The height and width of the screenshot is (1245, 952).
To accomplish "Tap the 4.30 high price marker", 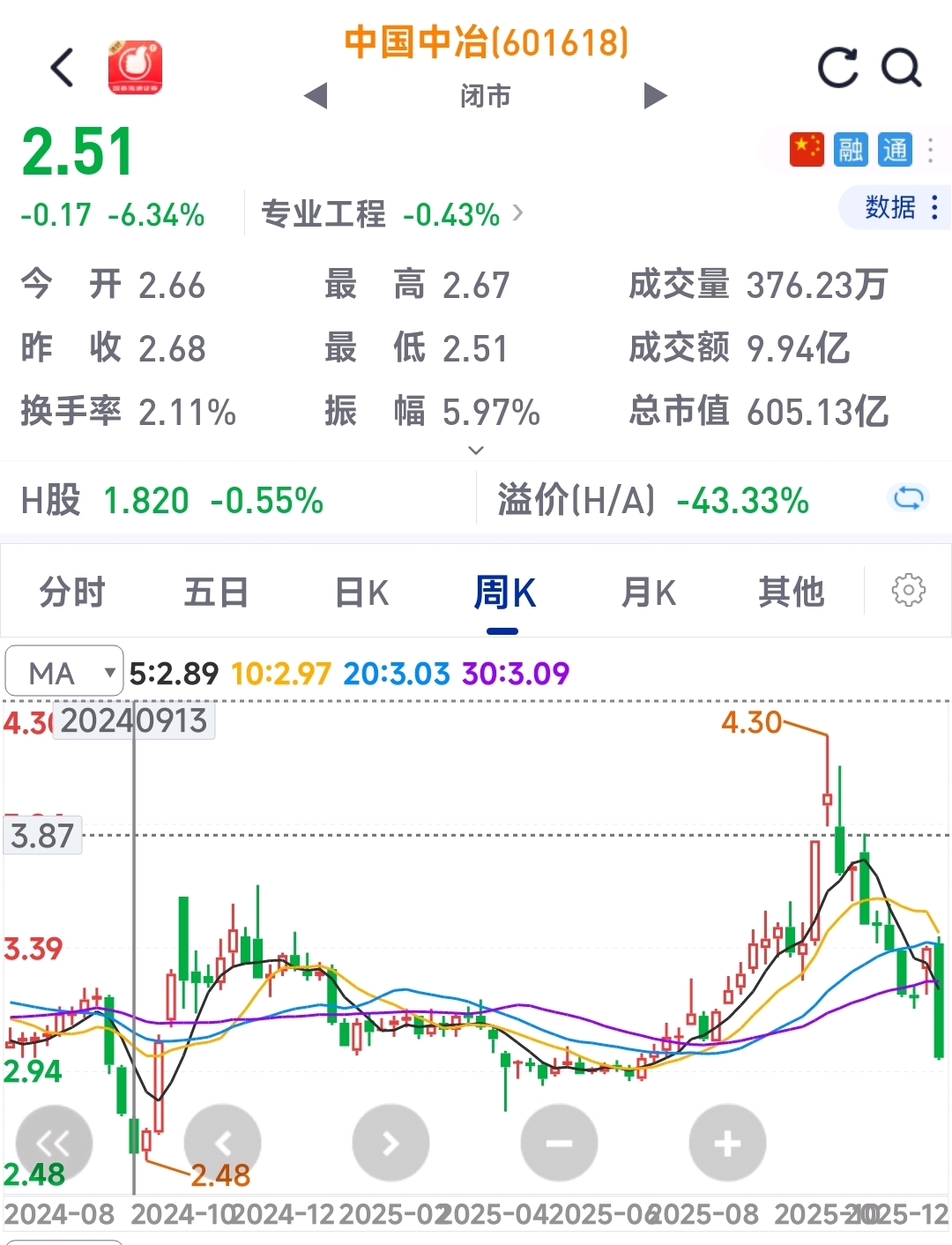I will click(x=751, y=723).
